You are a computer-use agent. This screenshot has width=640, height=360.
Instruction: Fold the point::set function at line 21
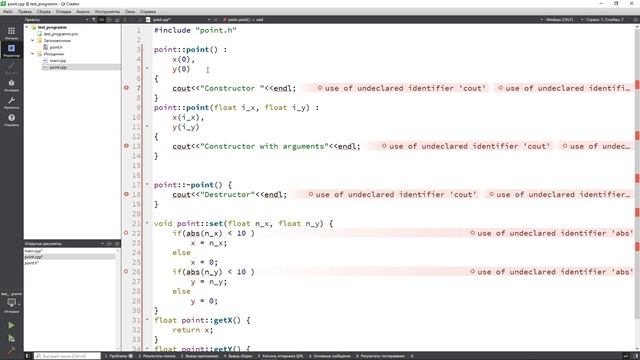pyautogui.click(x=147, y=223)
